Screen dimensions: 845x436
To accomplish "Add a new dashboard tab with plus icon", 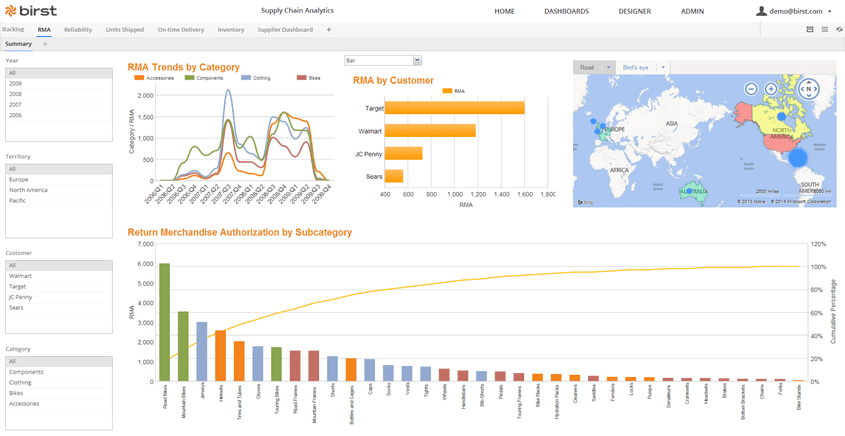I will [329, 30].
